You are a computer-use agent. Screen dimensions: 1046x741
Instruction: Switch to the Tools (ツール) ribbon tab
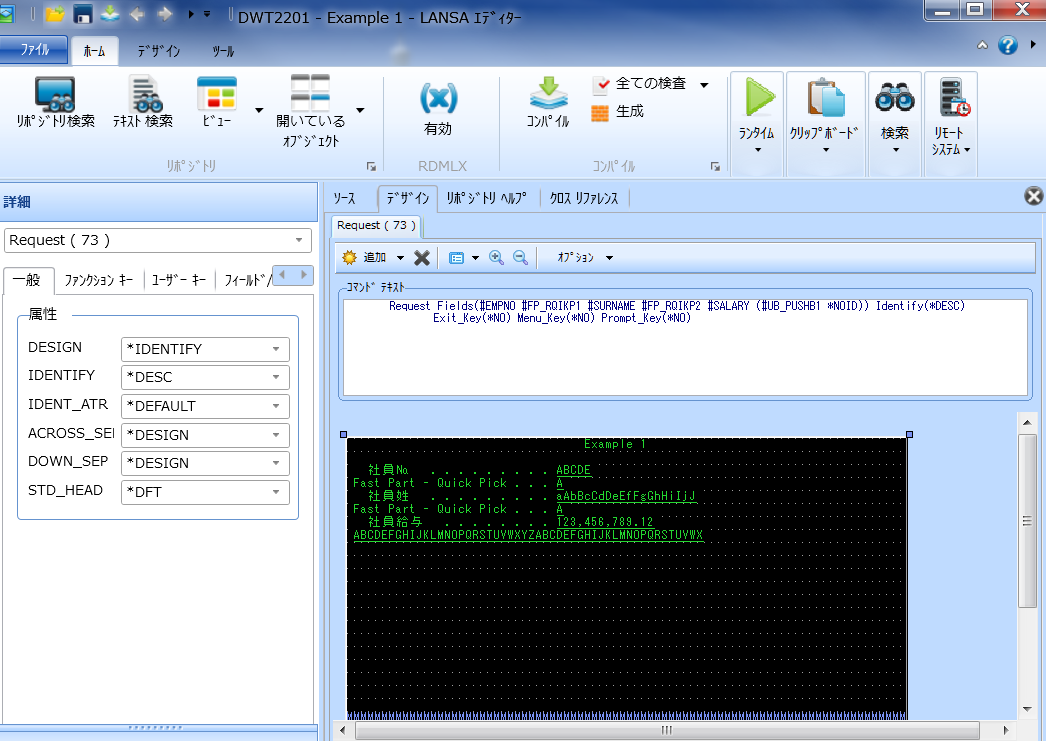[223, 51]
